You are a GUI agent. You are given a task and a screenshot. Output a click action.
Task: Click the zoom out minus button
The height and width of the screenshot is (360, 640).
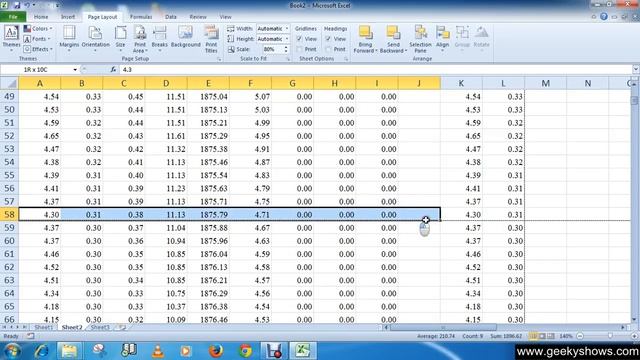[580, 336]
